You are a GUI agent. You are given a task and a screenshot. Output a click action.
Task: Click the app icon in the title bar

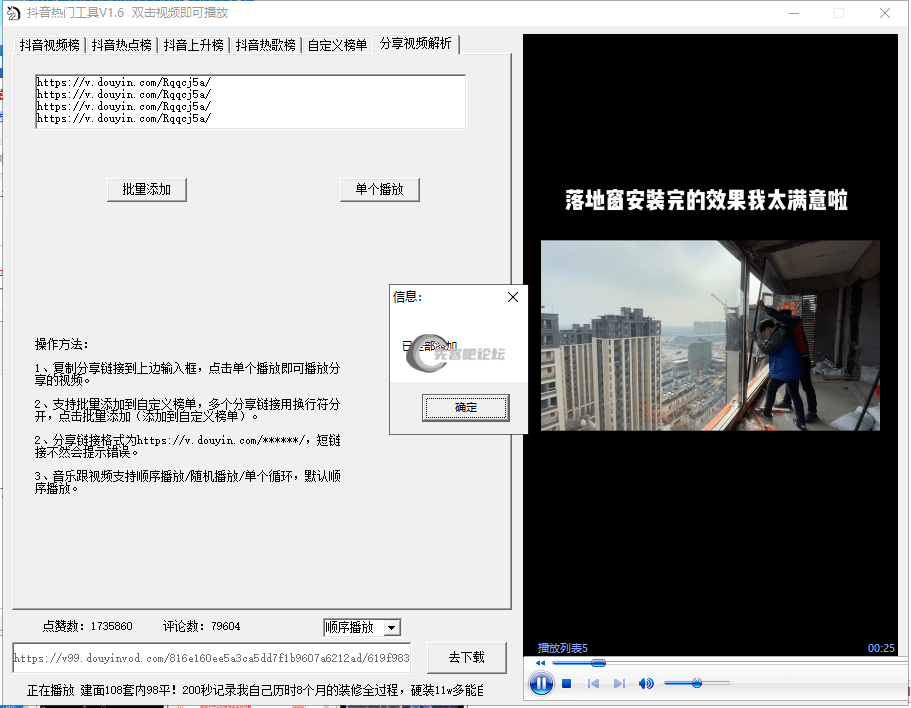click(11, 13)
